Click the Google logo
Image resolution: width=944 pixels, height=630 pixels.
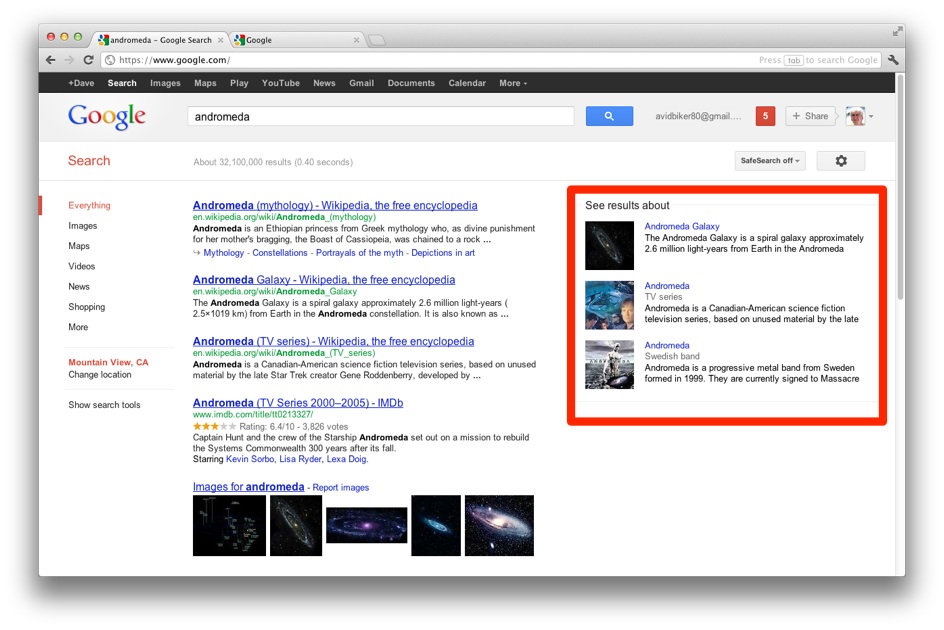tap(107, 117)
